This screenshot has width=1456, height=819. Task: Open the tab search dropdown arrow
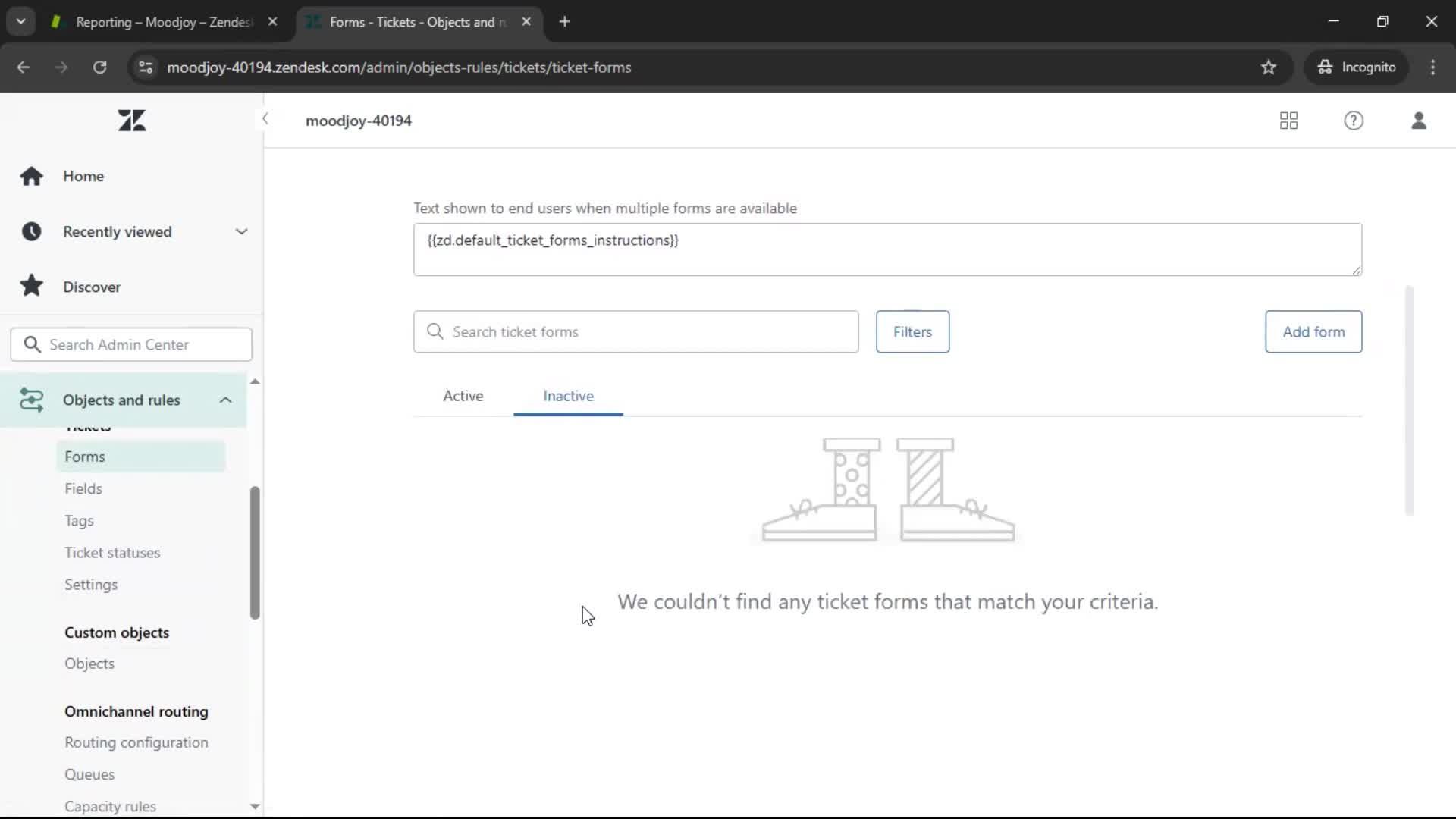(21, 22)
